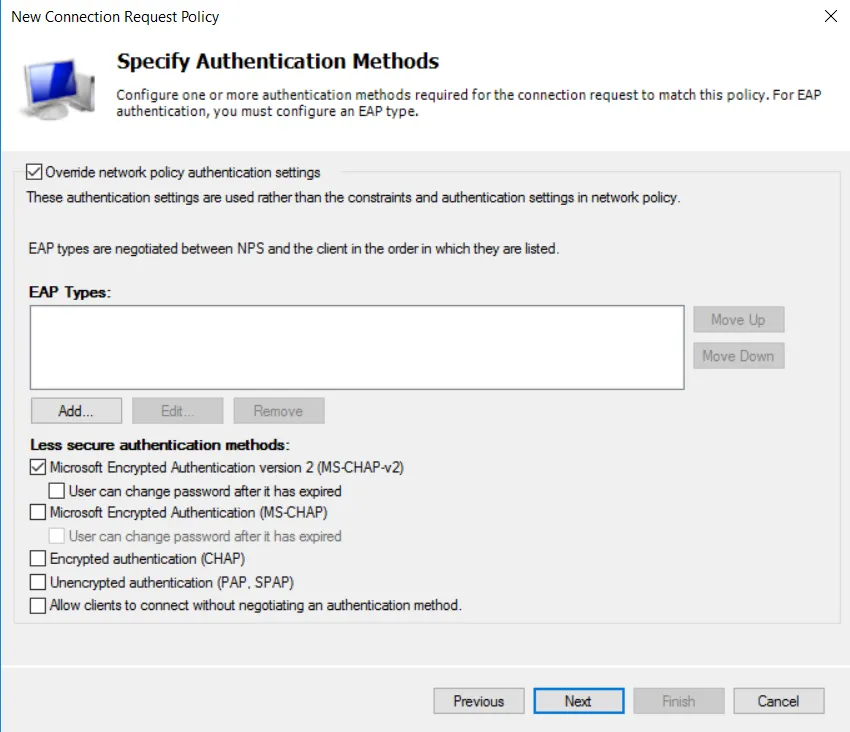850x732 pixels.
Task: Click Next to continue the wizard
Action: tap(578, 700)
